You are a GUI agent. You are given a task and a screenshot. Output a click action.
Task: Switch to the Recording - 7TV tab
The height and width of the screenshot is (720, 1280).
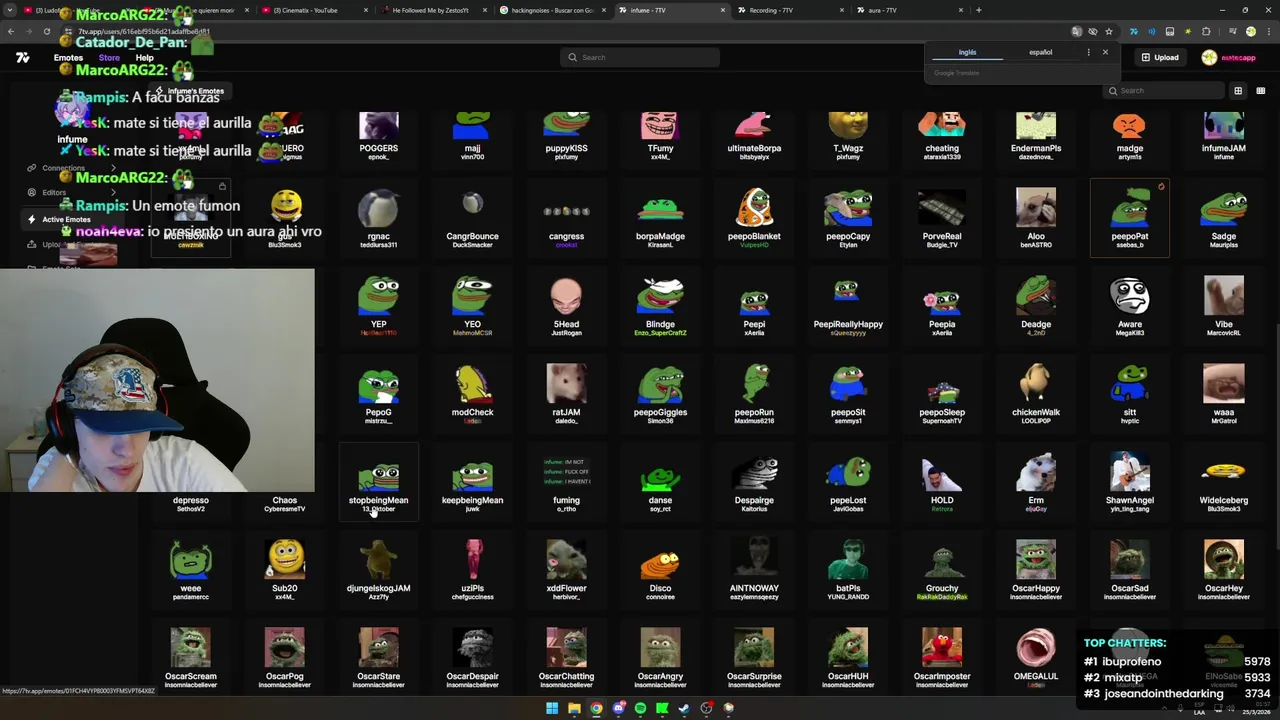pos(790,10)
